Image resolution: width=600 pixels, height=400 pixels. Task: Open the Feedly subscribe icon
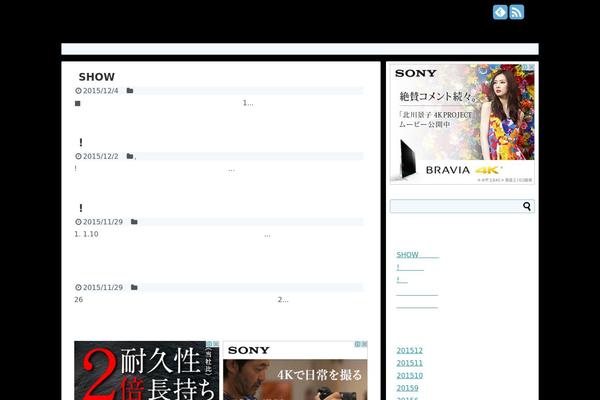point(500,12)
